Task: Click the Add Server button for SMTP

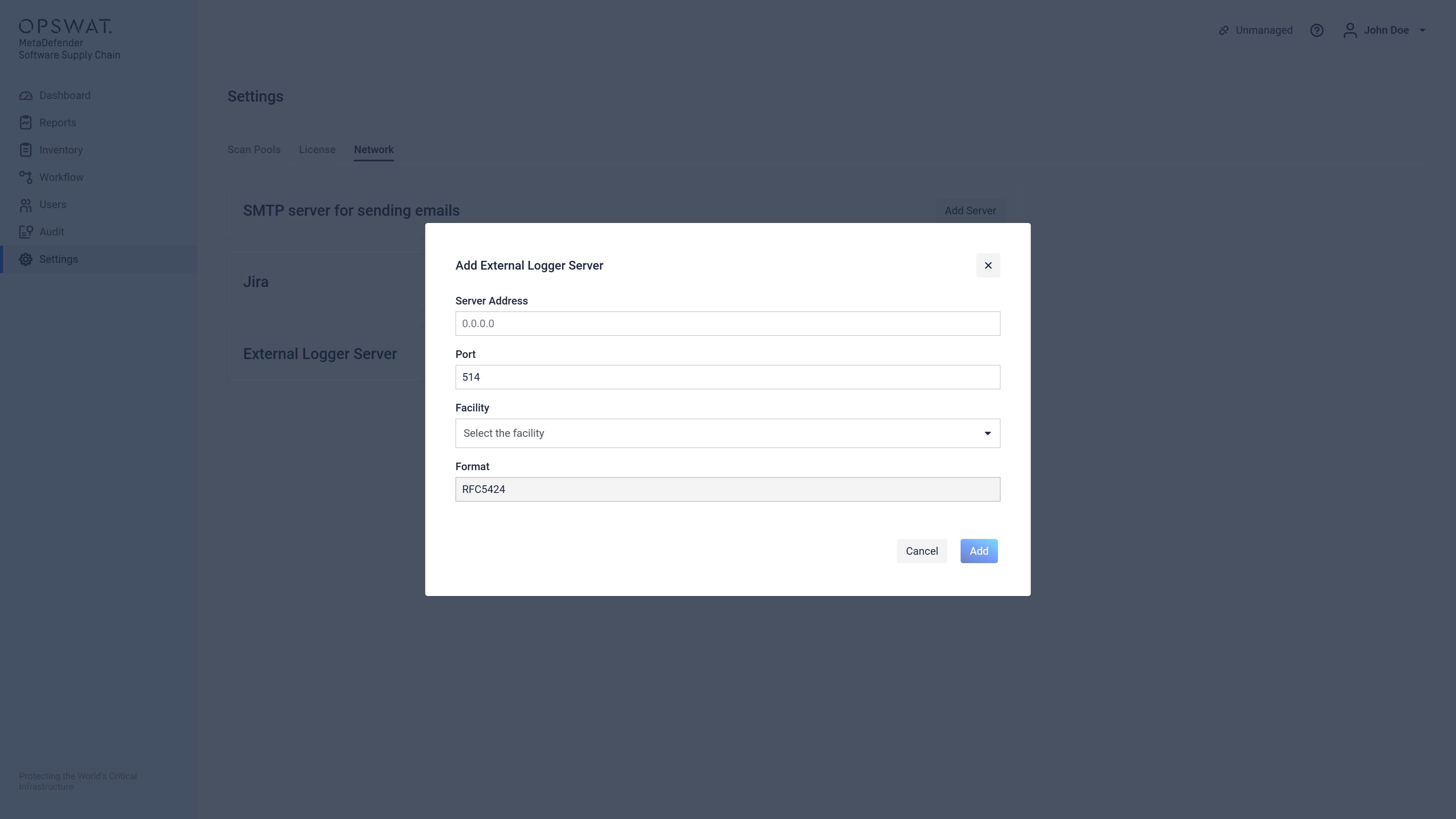Action: pyautogui.click(x=970, y=211)
